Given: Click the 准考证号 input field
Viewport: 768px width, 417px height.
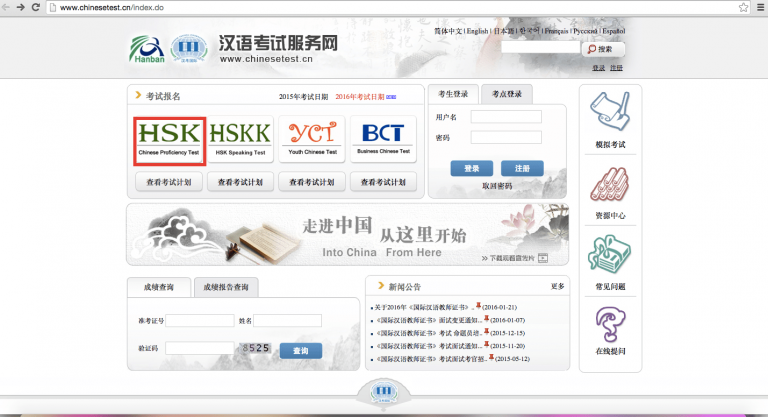Looking at the screenshot, I should (x=199, y=321).
